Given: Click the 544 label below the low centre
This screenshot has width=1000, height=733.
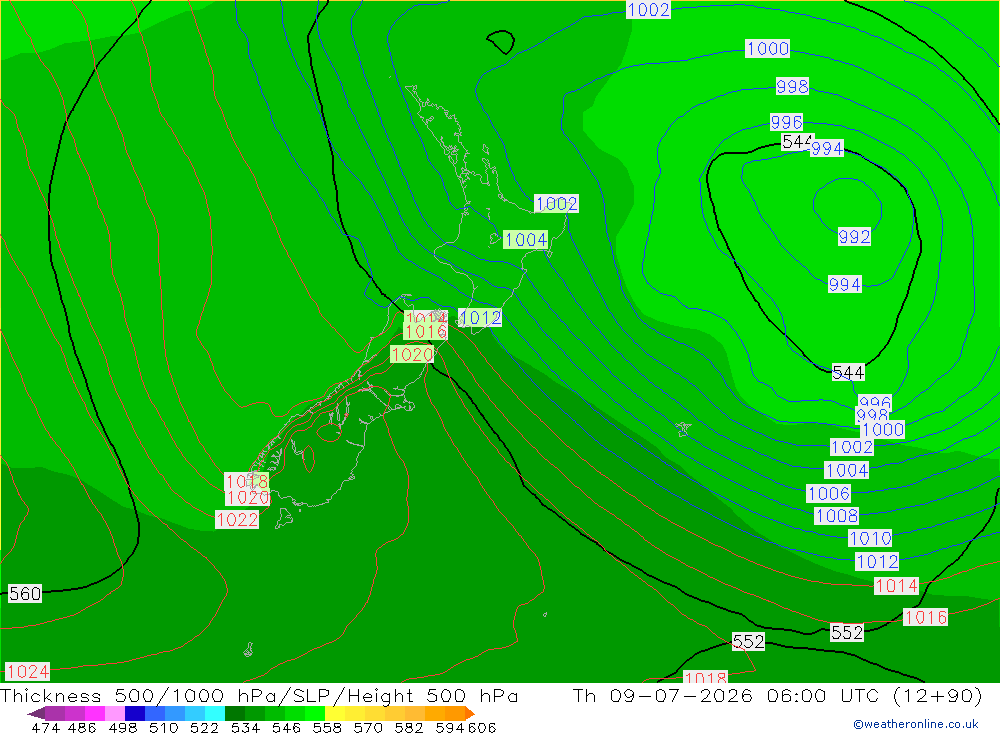Looking at the screenshot, I should (848, 373).
